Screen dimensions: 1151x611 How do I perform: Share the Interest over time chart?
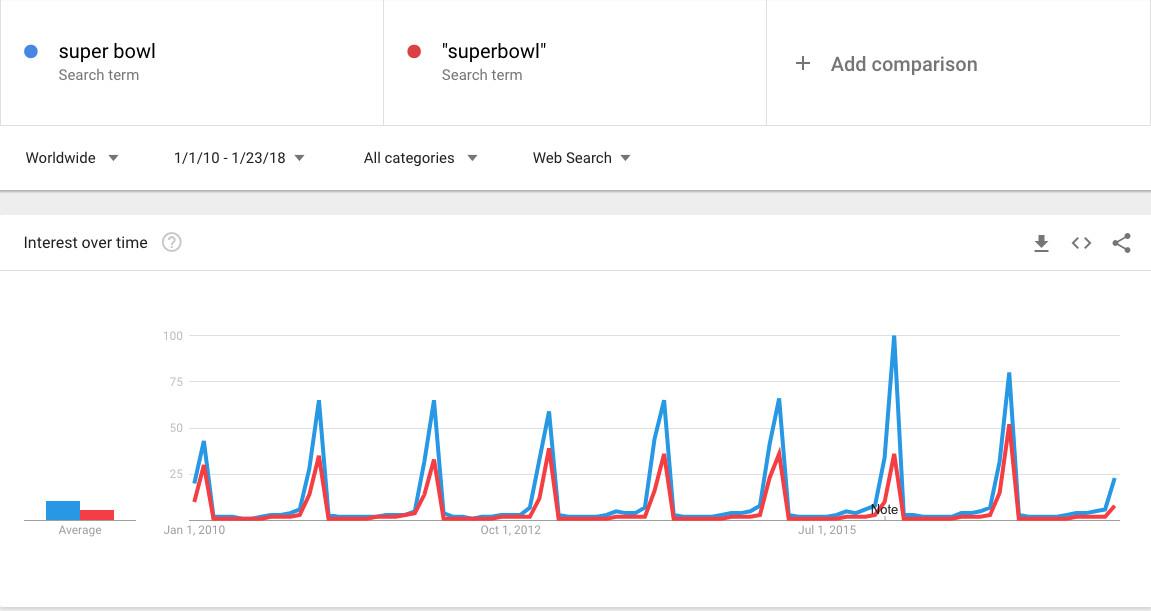1121,243
